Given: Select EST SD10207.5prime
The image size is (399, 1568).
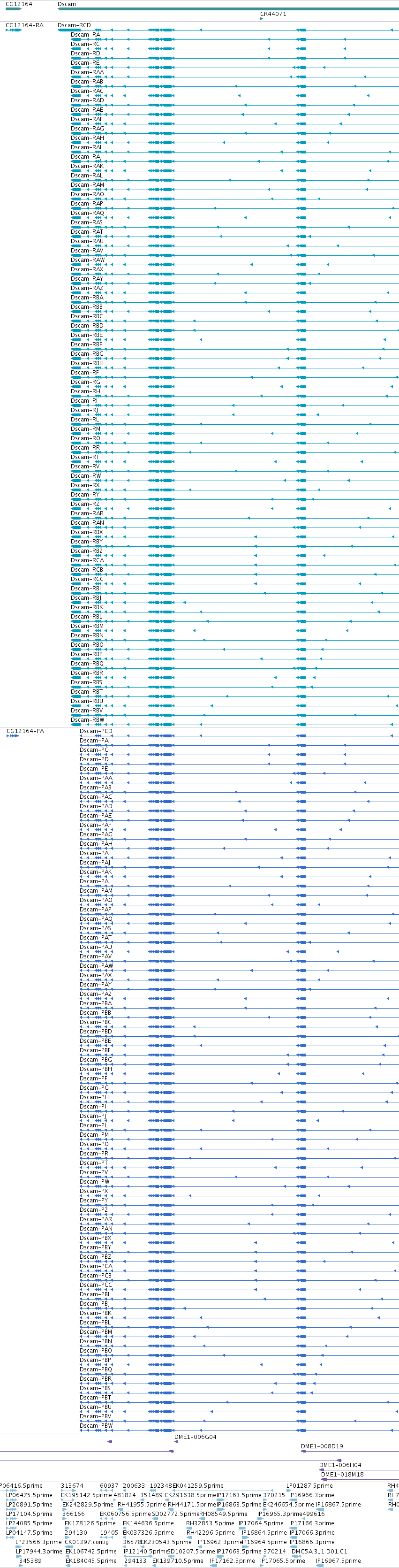Looking at the screenshot, I should (192, 1552).
